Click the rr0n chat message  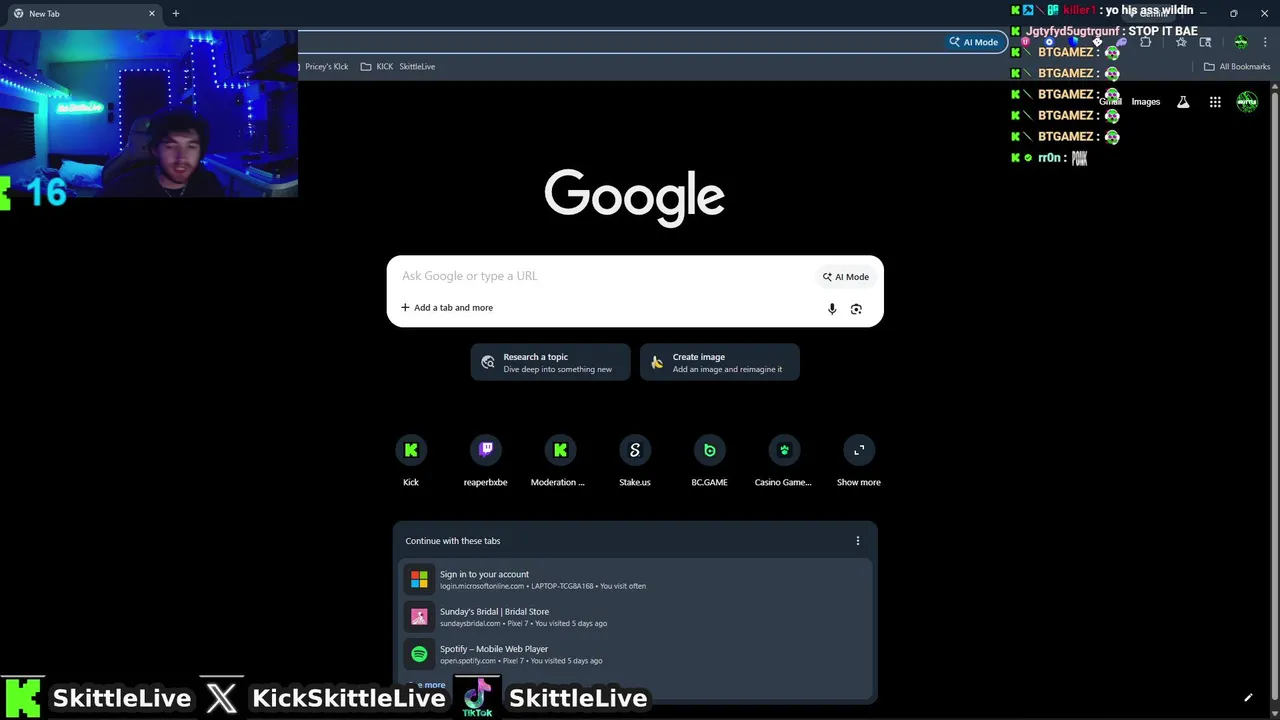1050,158
